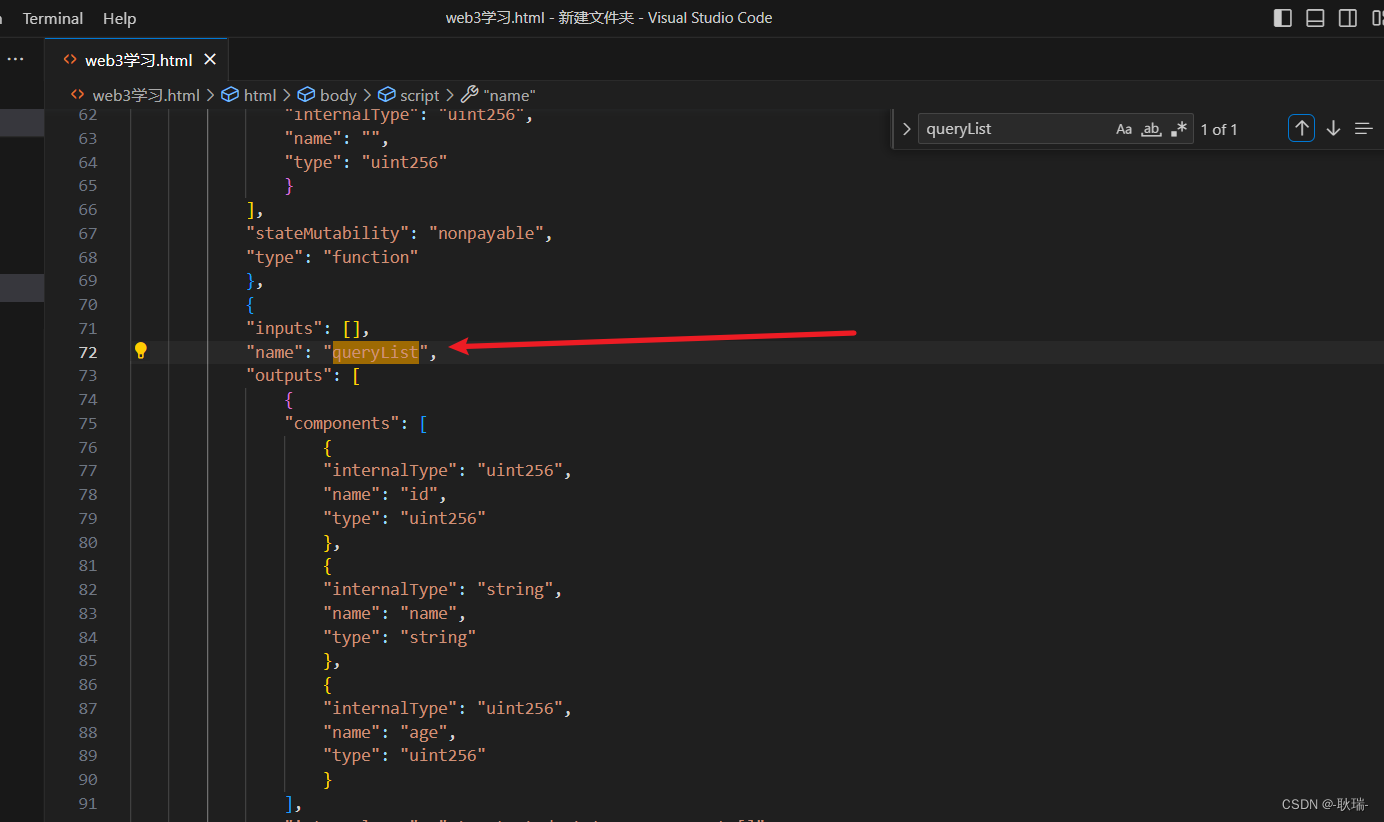Click the html file icon in the tab

click(x=70, y=60)
